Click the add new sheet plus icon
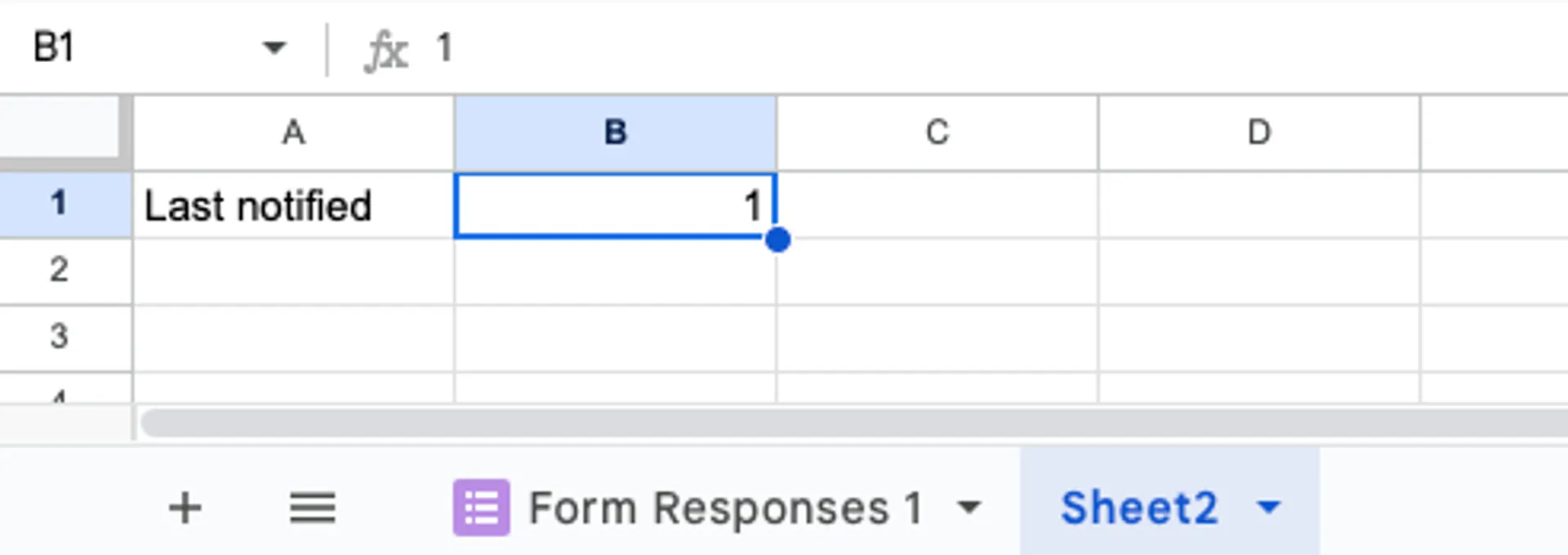Viewport: 1568px width, 555px height. click(185, 508)
